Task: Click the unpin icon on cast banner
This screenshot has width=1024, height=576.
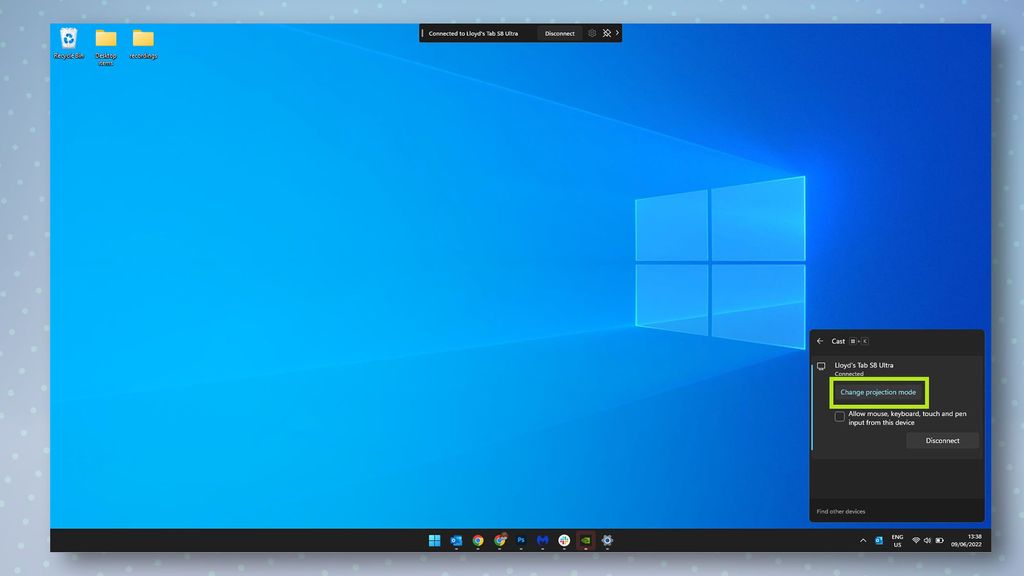Action: point(607,33)
